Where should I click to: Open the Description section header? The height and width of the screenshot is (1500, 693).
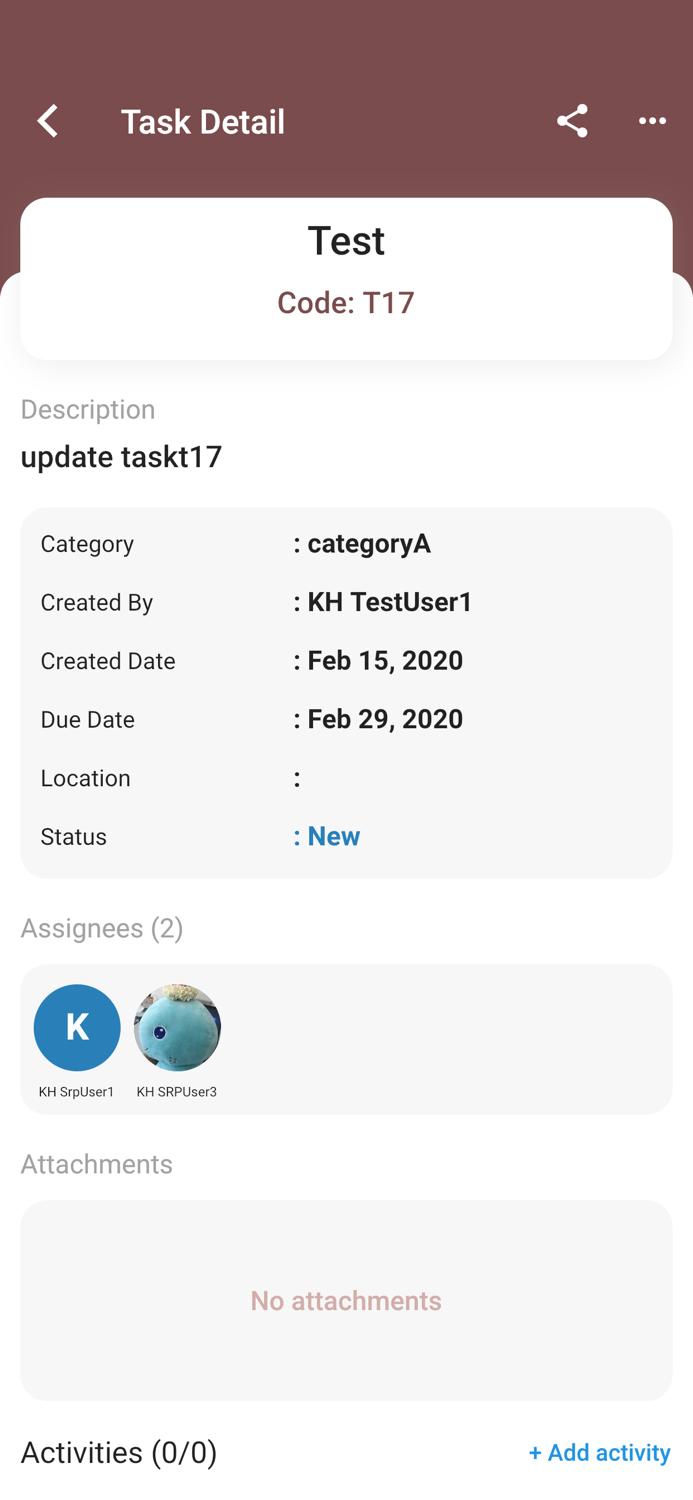click(88, 409)
